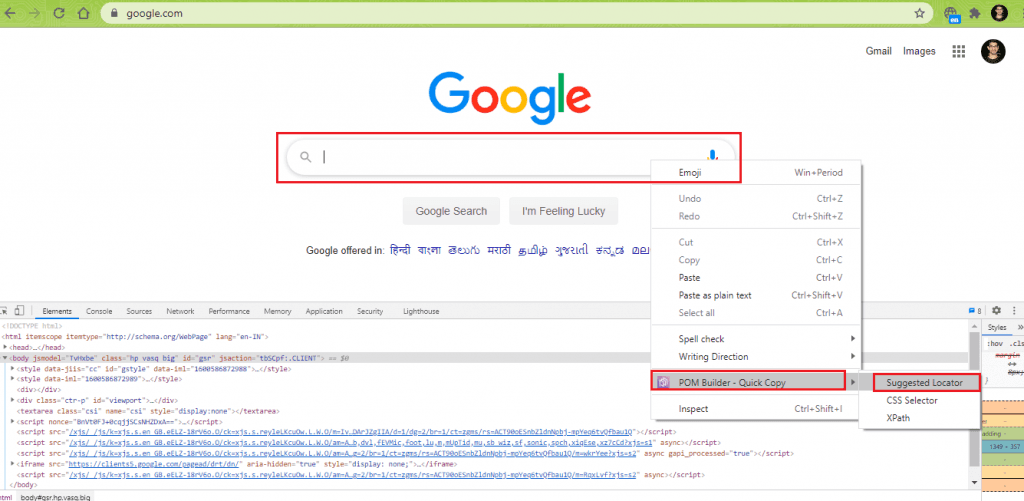This screenshot has height=501, width=1024.
Task: Open the clients5.google.com iframe src link
Action: (x=155, y=464)
